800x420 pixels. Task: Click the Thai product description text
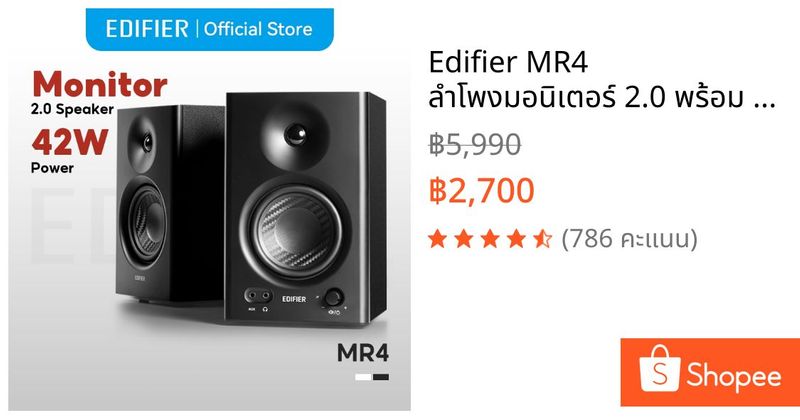pos(602,98)
